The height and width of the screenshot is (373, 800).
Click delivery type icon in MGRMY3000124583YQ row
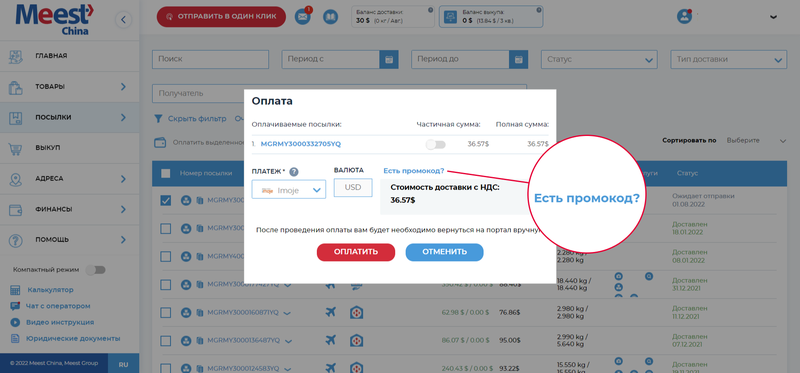coord(357,367)
